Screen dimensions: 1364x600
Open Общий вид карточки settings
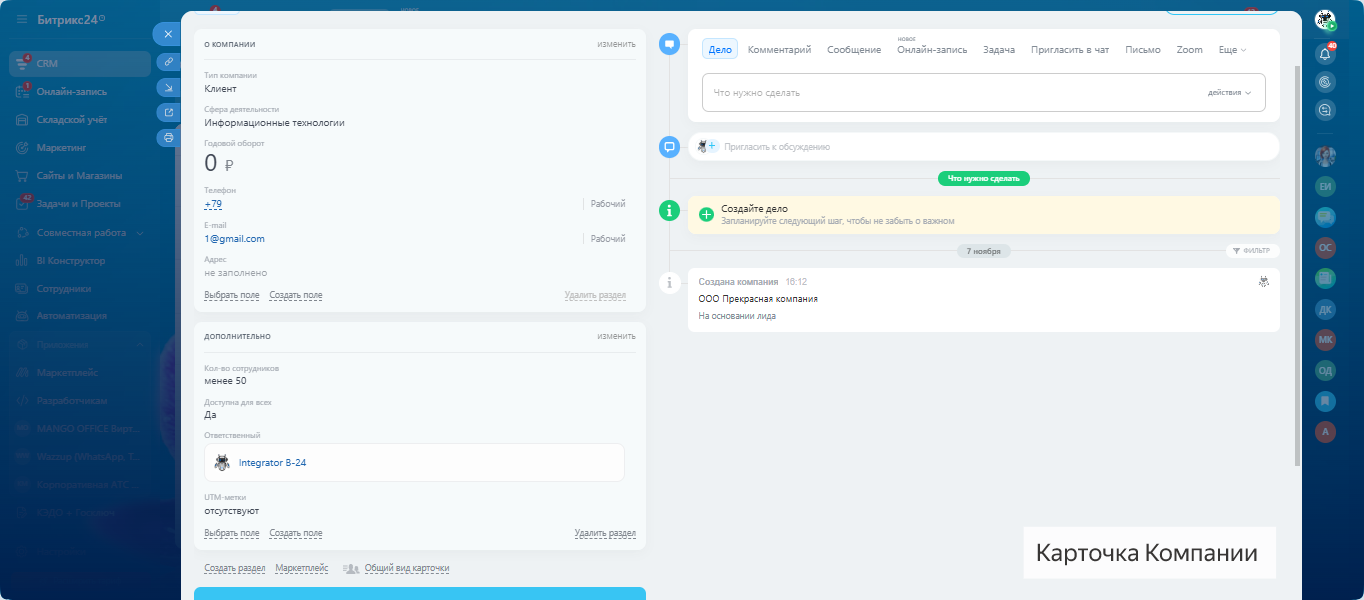tap(407, 568)
